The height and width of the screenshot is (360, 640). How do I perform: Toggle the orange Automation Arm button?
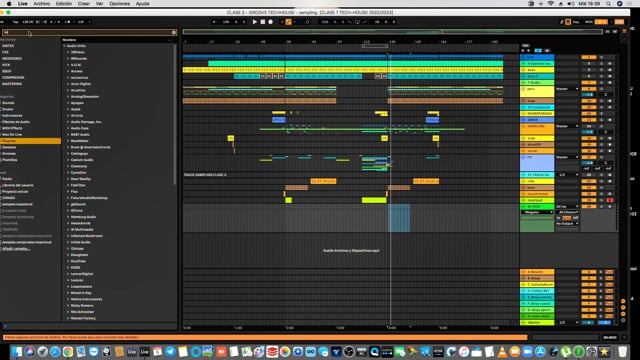click(x=289, y=22)
